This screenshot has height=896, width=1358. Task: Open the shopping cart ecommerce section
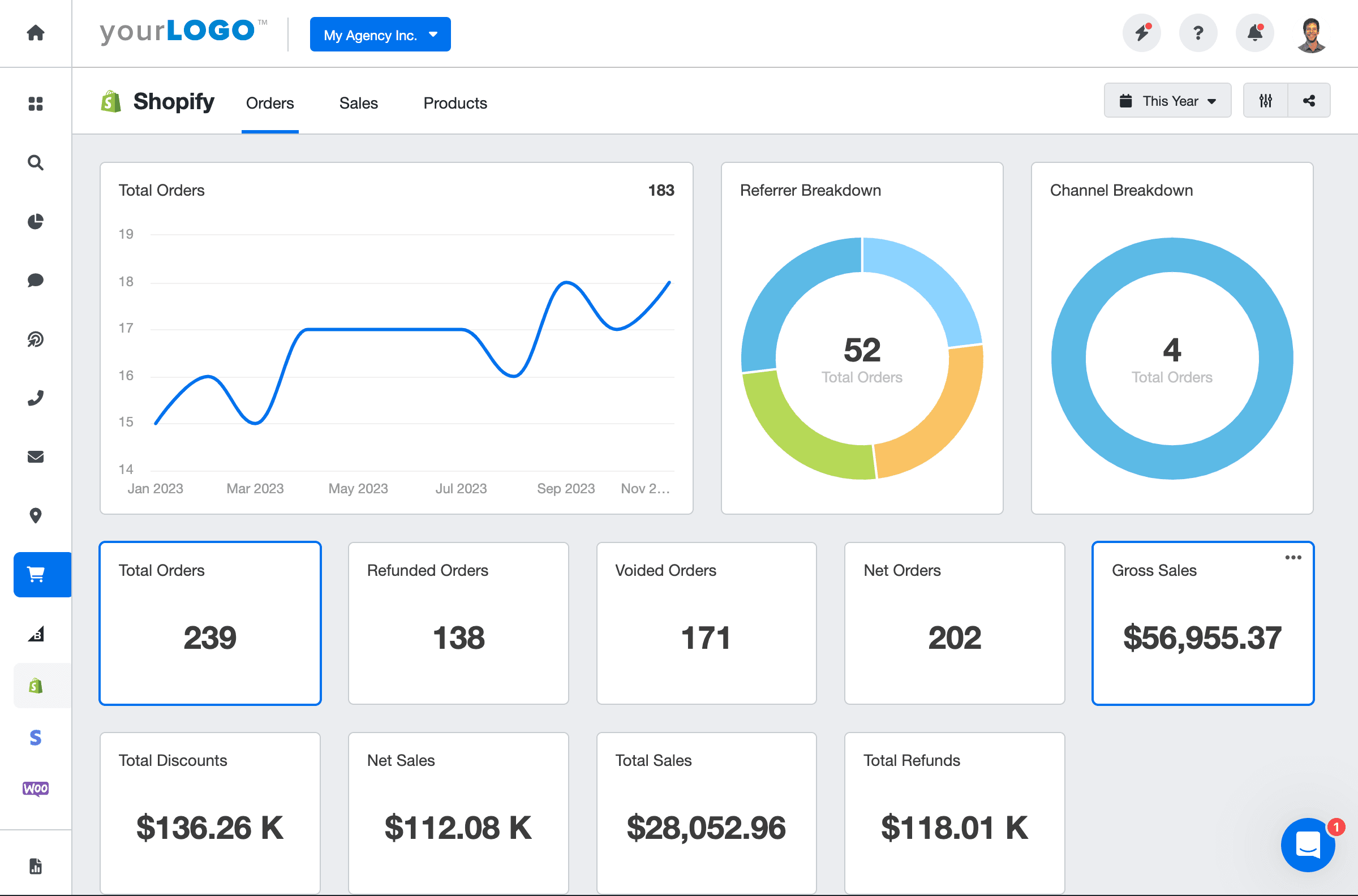[x=36, y=574]
